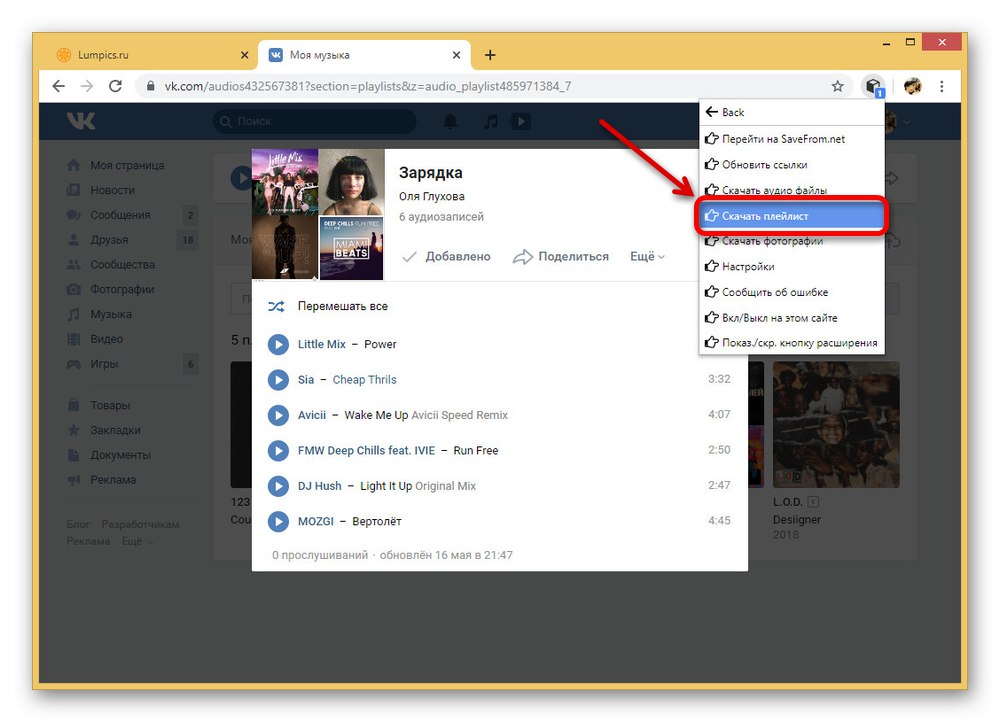Click the VK search field Поиск
The image size is (1000, 722).
[x=314, y=121]
